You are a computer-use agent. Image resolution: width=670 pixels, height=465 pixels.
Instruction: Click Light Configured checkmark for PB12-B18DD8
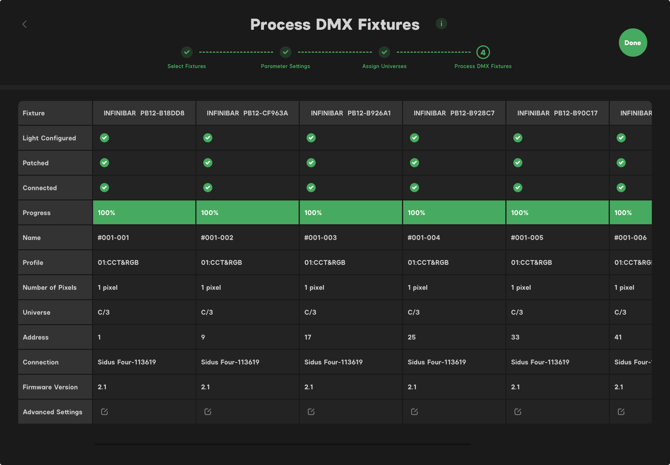(104, 138)
